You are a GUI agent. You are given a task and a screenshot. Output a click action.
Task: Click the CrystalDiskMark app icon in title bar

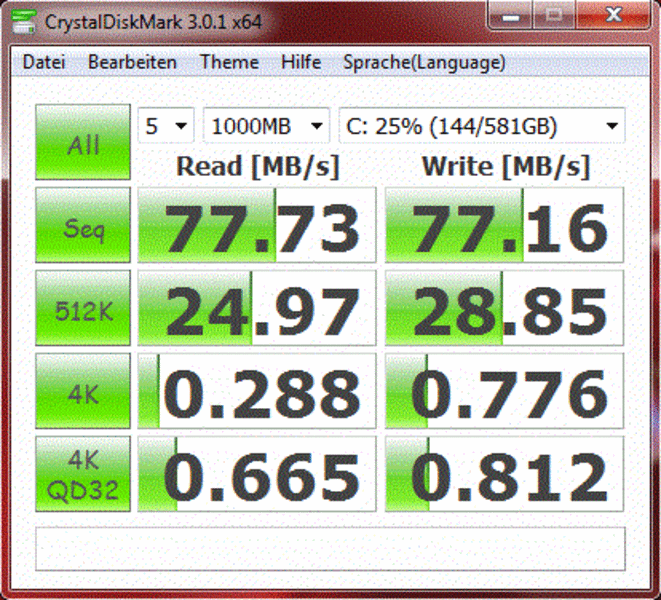pyautogui.click(x=23, y=21)
